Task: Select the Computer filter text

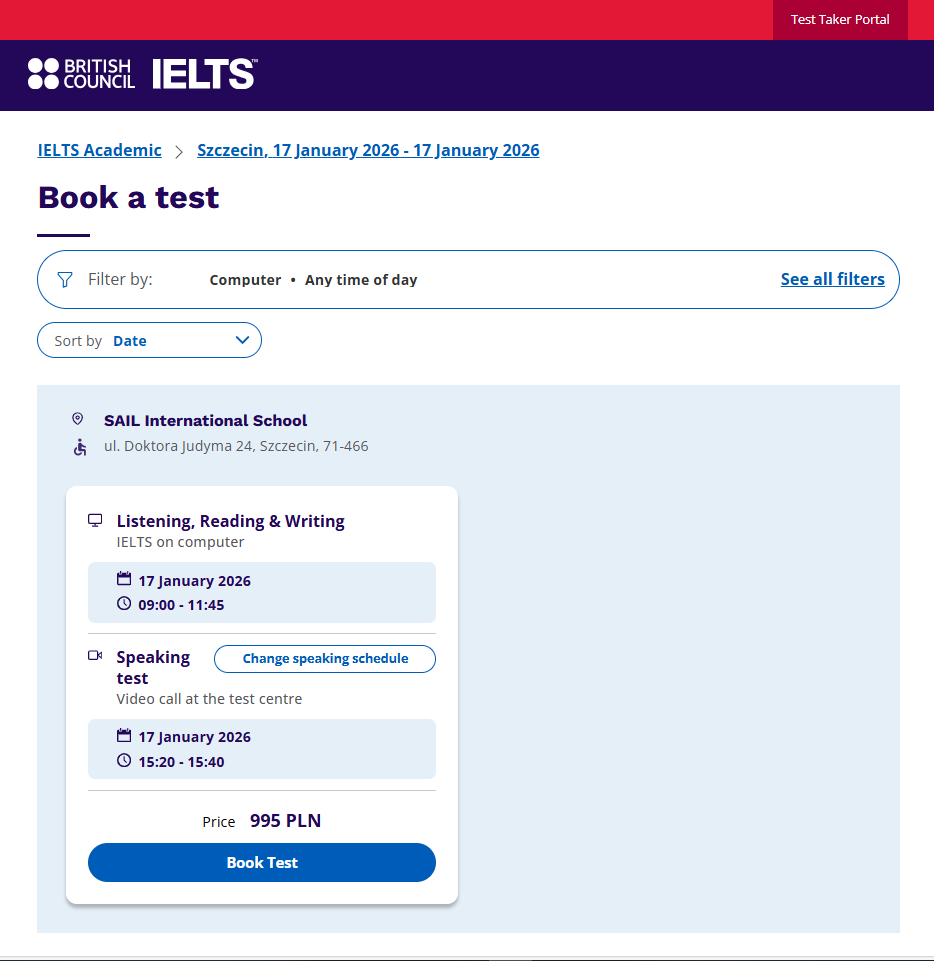Action: pos(245,281)
